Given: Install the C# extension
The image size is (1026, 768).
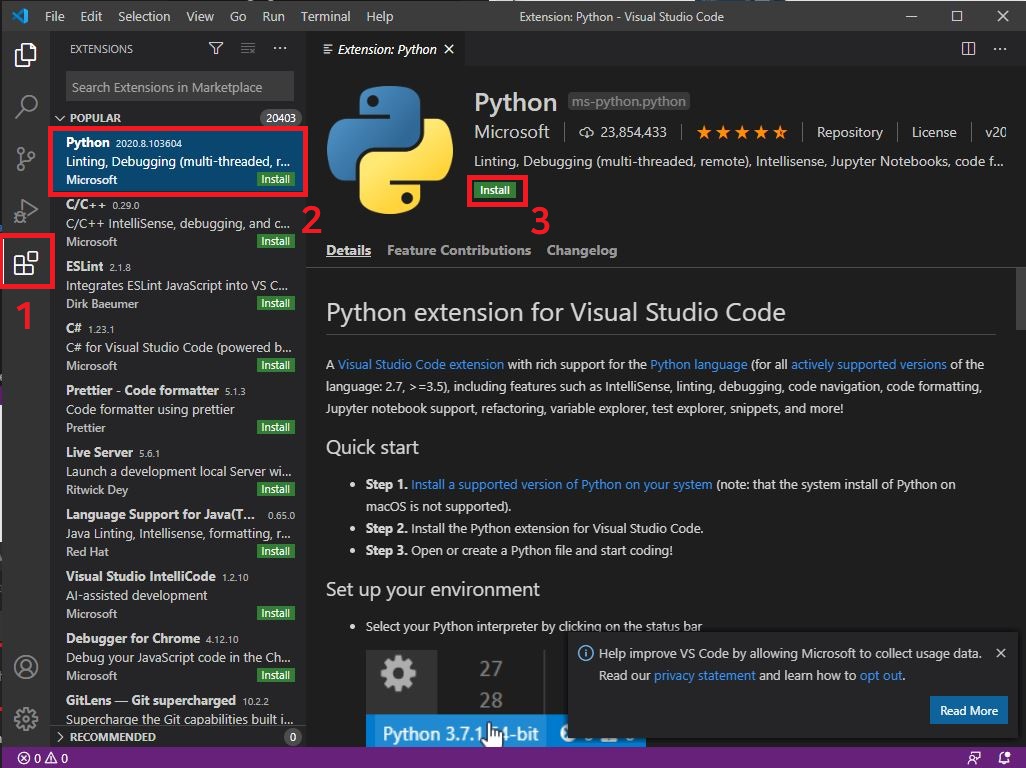Looking at the screenshot, I should click(275, 365).
